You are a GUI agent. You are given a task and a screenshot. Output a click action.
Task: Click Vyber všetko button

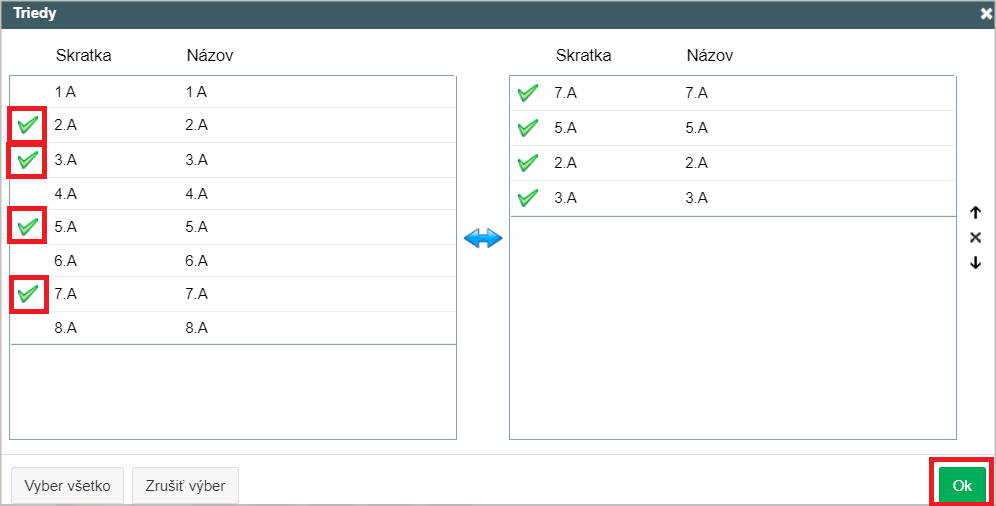[67, 486]
